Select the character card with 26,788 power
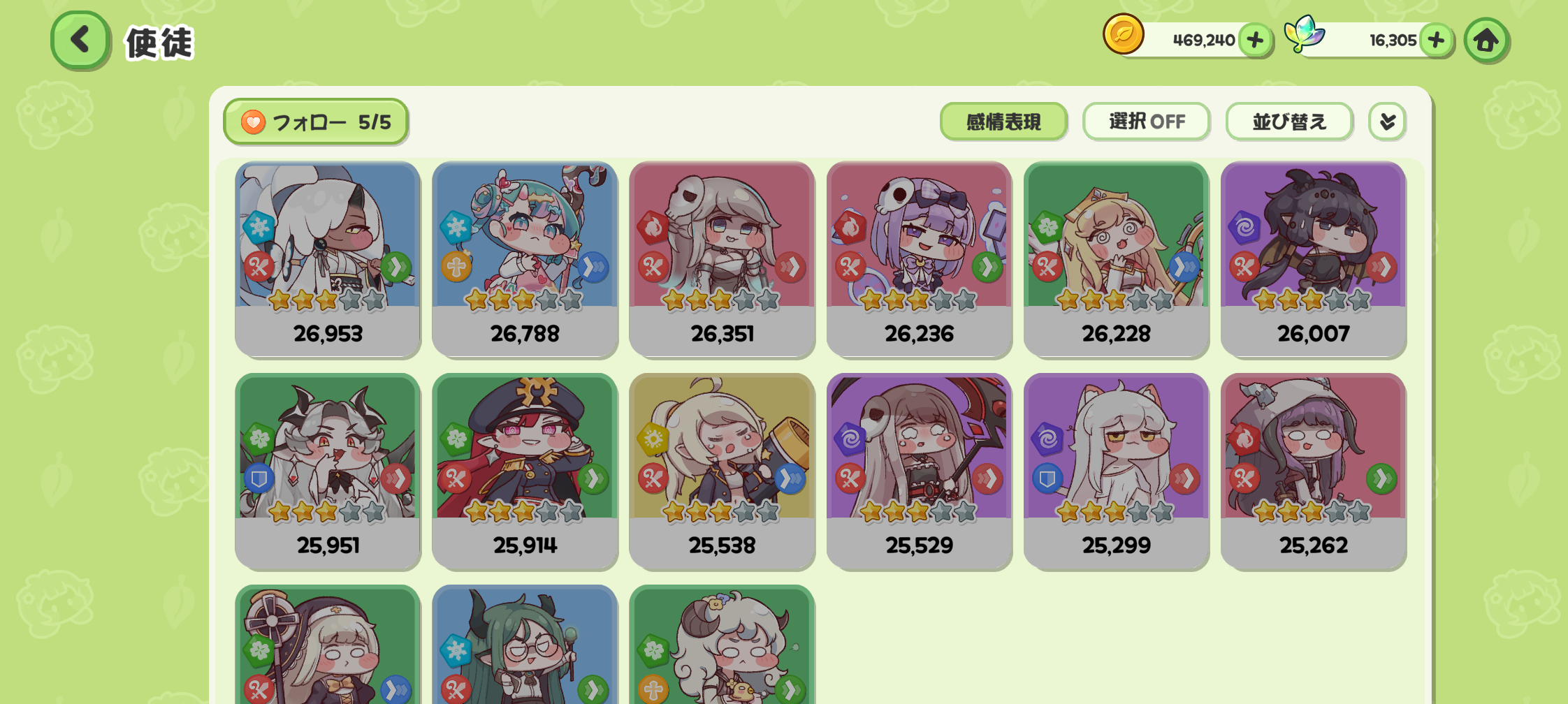Image resolution: width=1568 pixels, height=704 pixels. (525, 259)
